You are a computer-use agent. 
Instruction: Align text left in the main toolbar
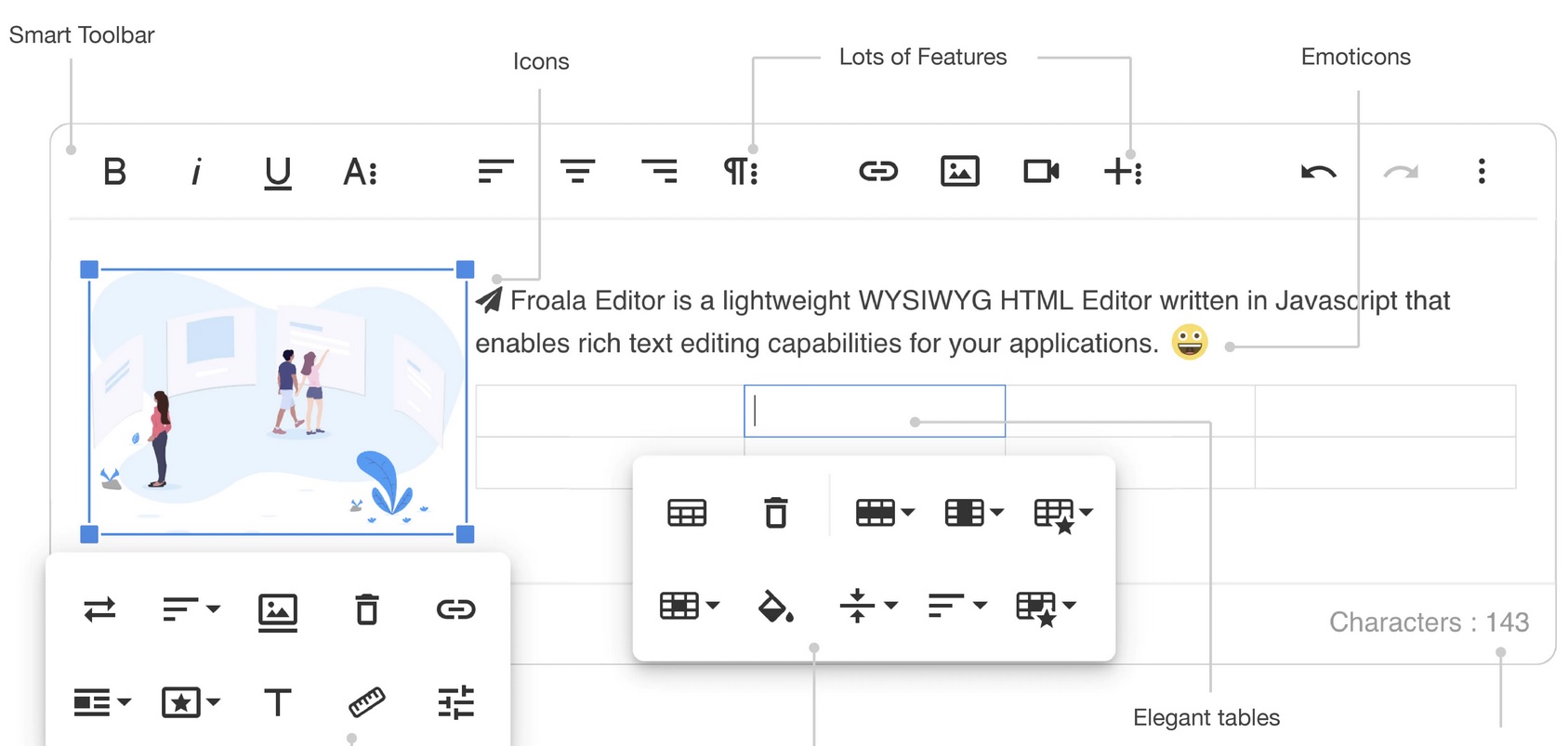tap(495, 171)
